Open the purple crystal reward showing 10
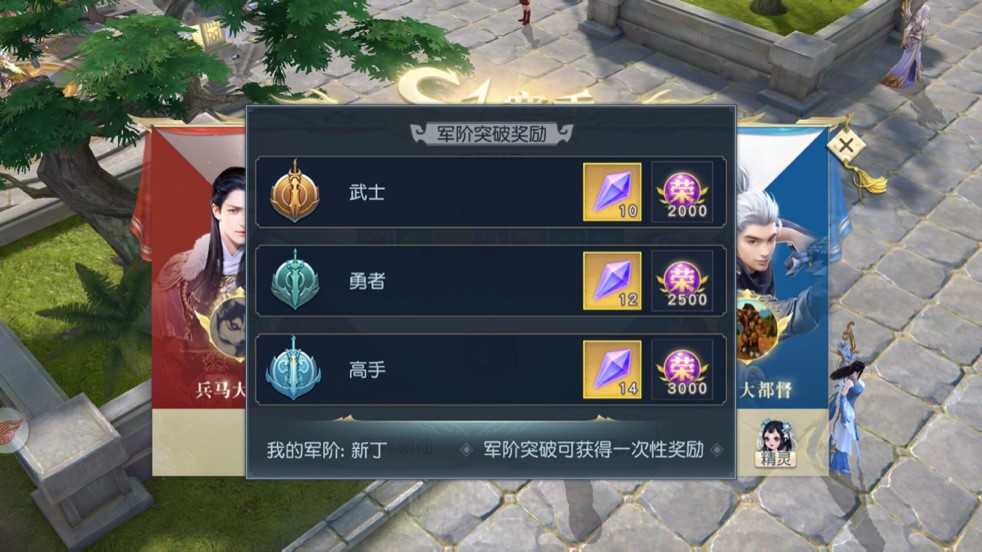 (612, 192)
